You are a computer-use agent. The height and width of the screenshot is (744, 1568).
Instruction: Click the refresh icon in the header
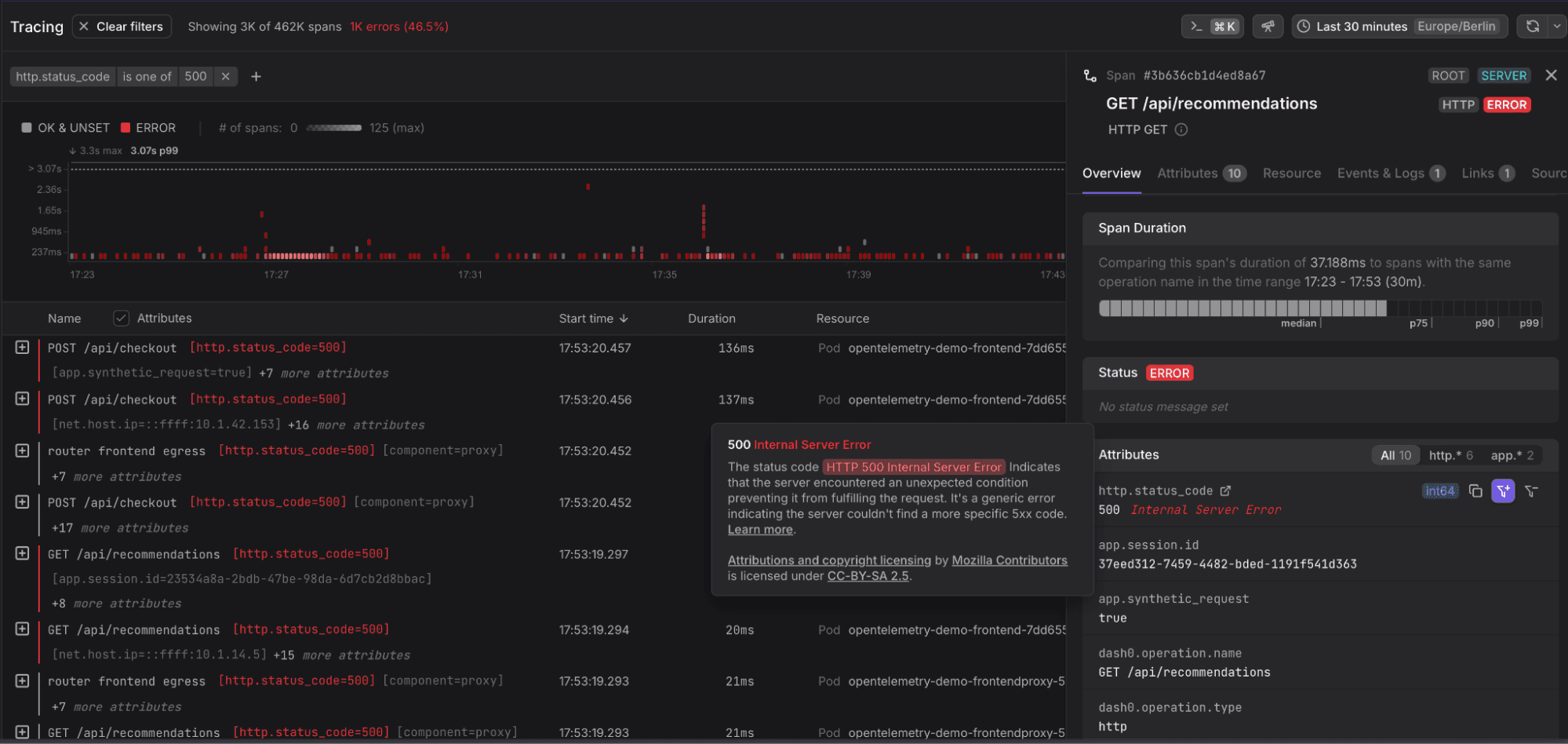pos(1532,27)
